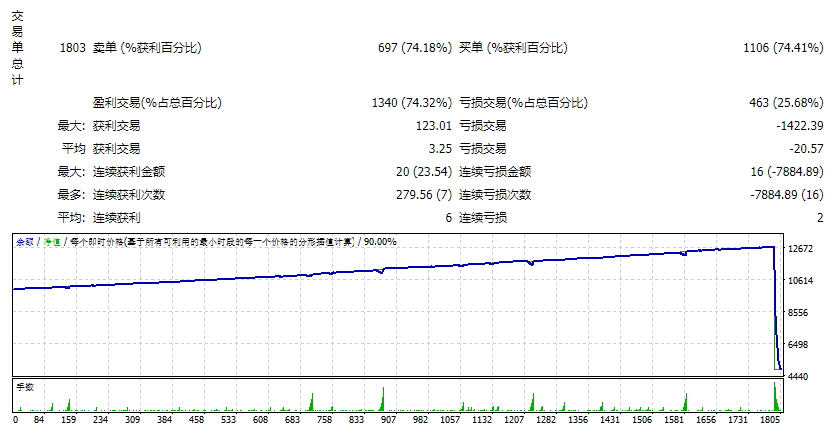Select "获利交易" in the 3.25 row
Screen dimensions: 835x431
point(117,149)
